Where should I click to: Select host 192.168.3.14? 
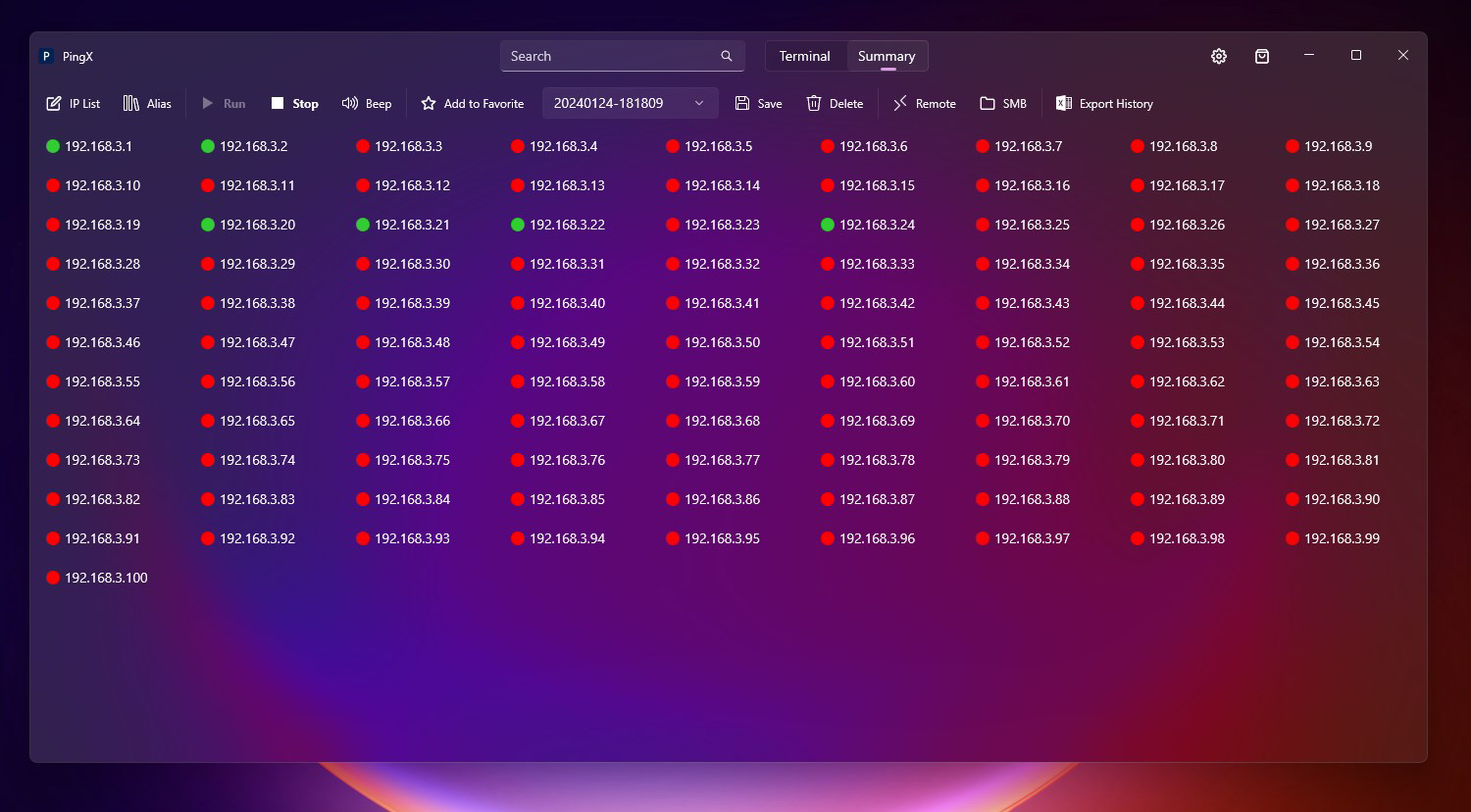point(713,185)
